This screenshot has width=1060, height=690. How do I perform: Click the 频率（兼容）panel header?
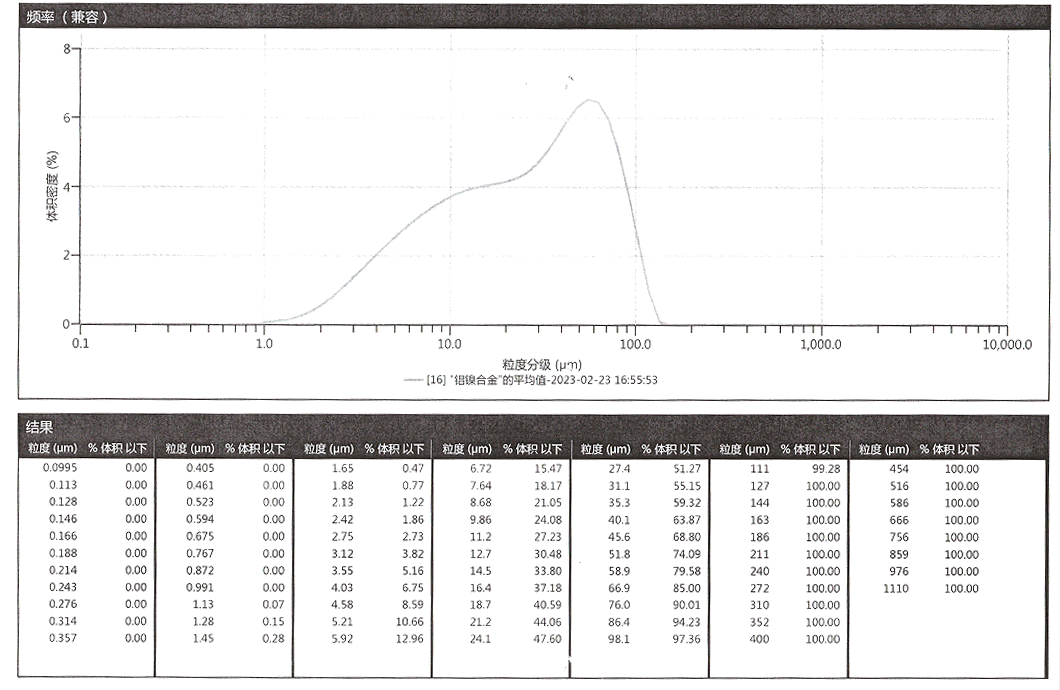(x=68, y=17)
